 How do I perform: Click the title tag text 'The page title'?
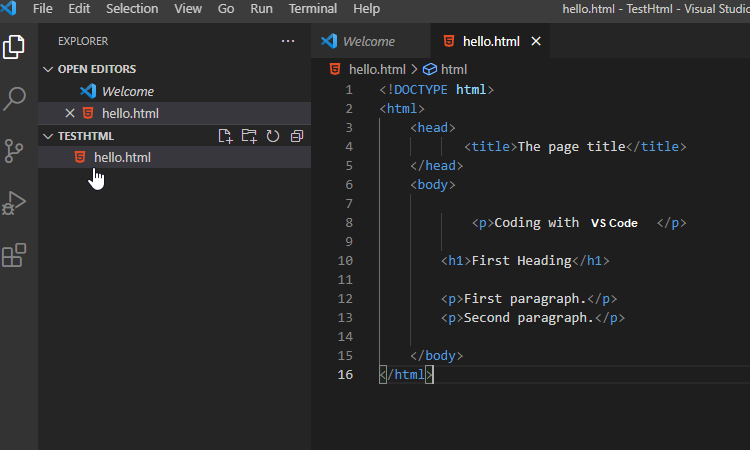click(x=571, y=147)
